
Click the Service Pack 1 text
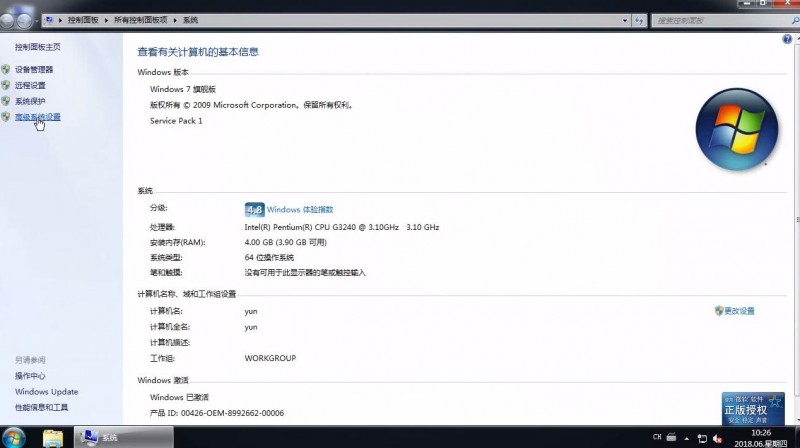click(176, 121)
